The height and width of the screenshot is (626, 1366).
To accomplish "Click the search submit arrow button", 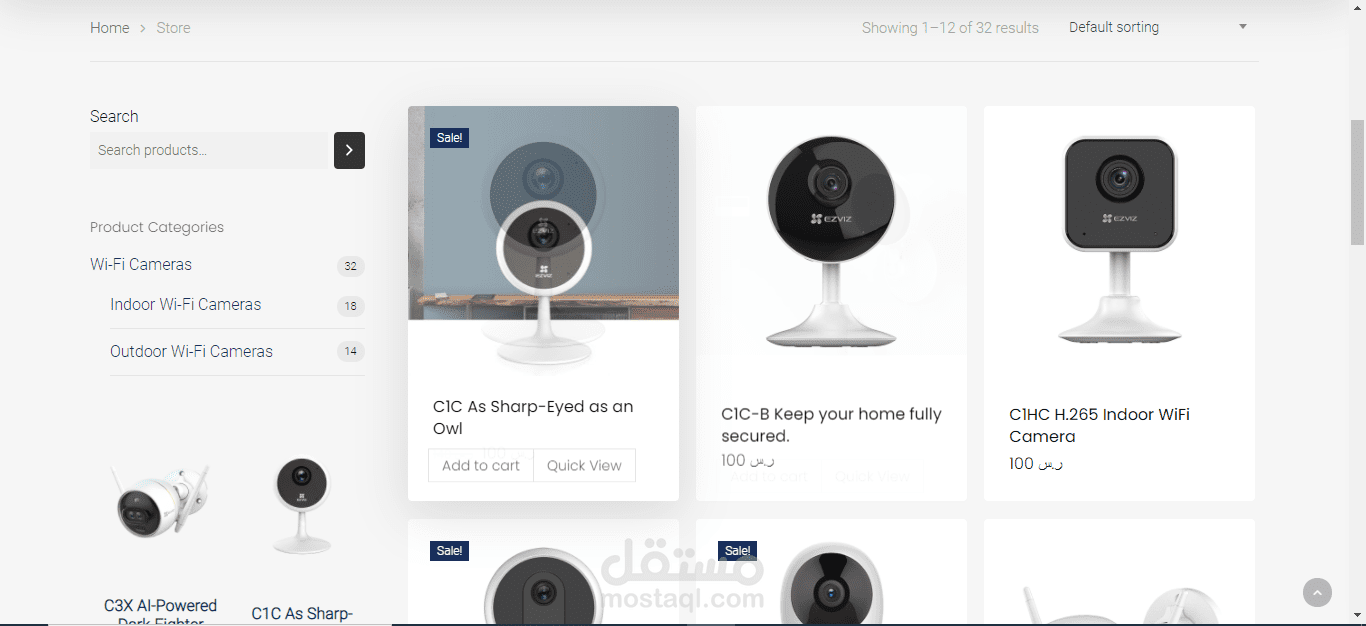I will point(349,150).
